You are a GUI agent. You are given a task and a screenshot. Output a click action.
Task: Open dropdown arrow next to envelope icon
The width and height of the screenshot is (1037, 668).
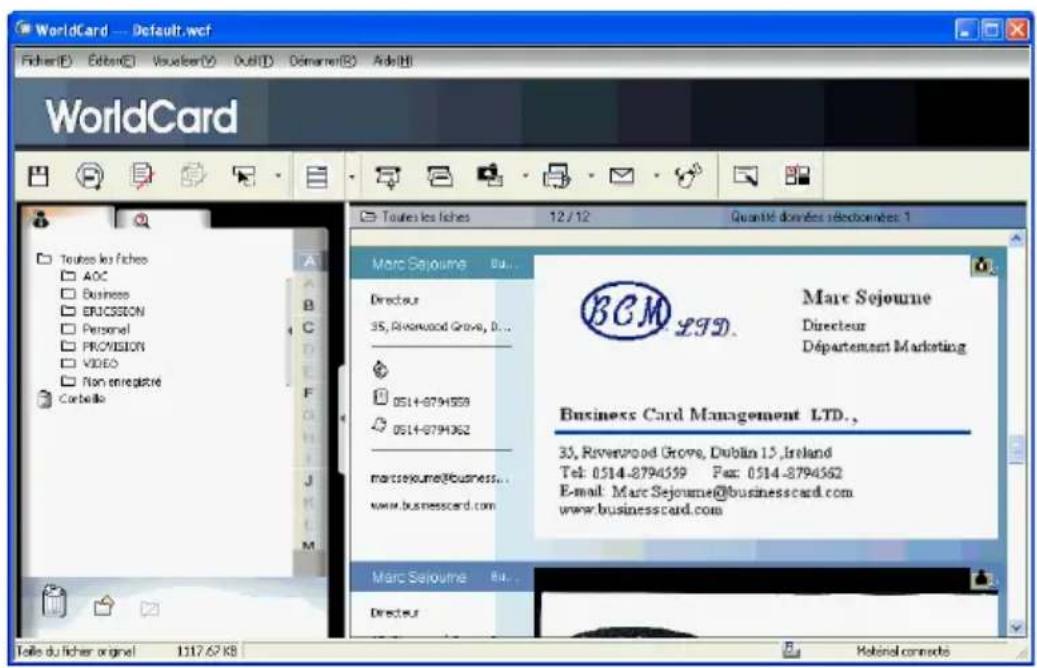(656, 176)
